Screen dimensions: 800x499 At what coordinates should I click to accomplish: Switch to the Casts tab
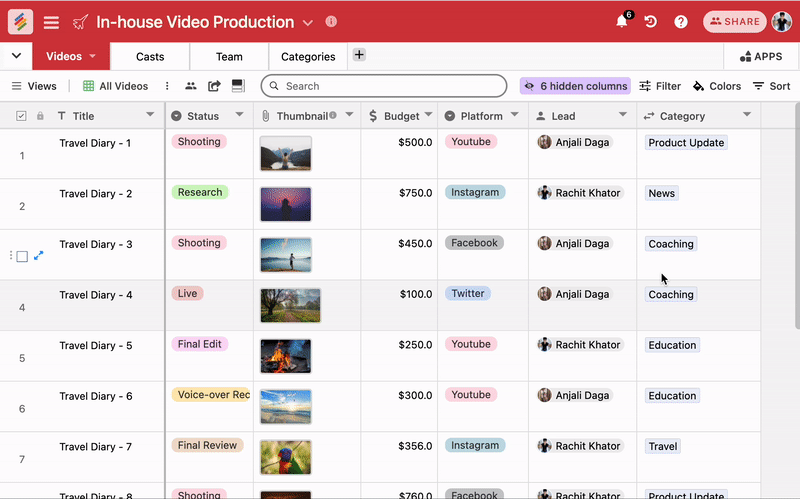pyautogui.click(x=150, y=56)
